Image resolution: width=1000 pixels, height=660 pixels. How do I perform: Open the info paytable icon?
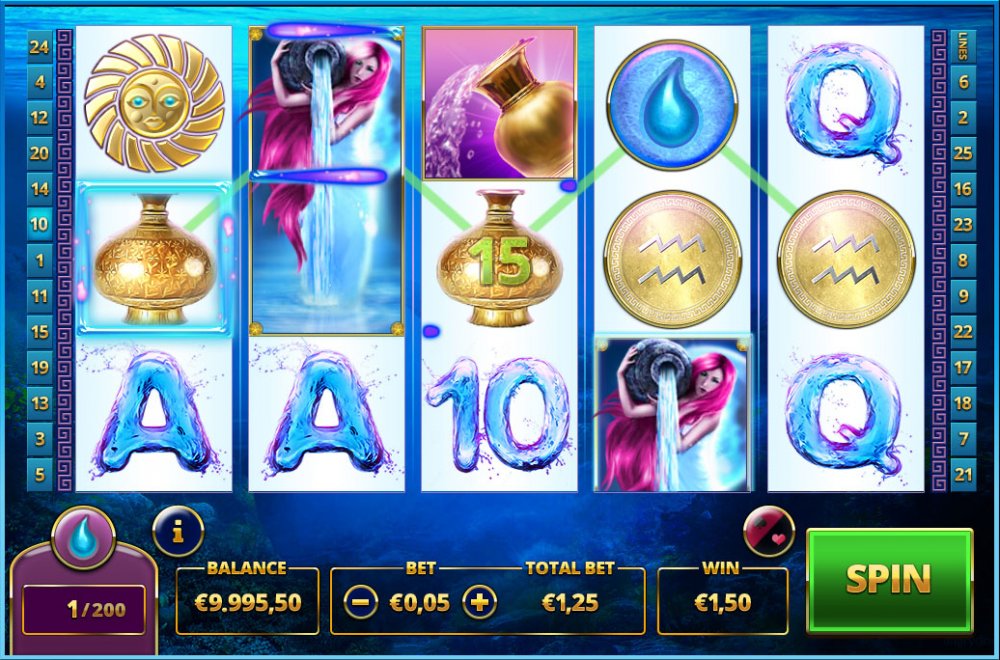click(178, 531)
